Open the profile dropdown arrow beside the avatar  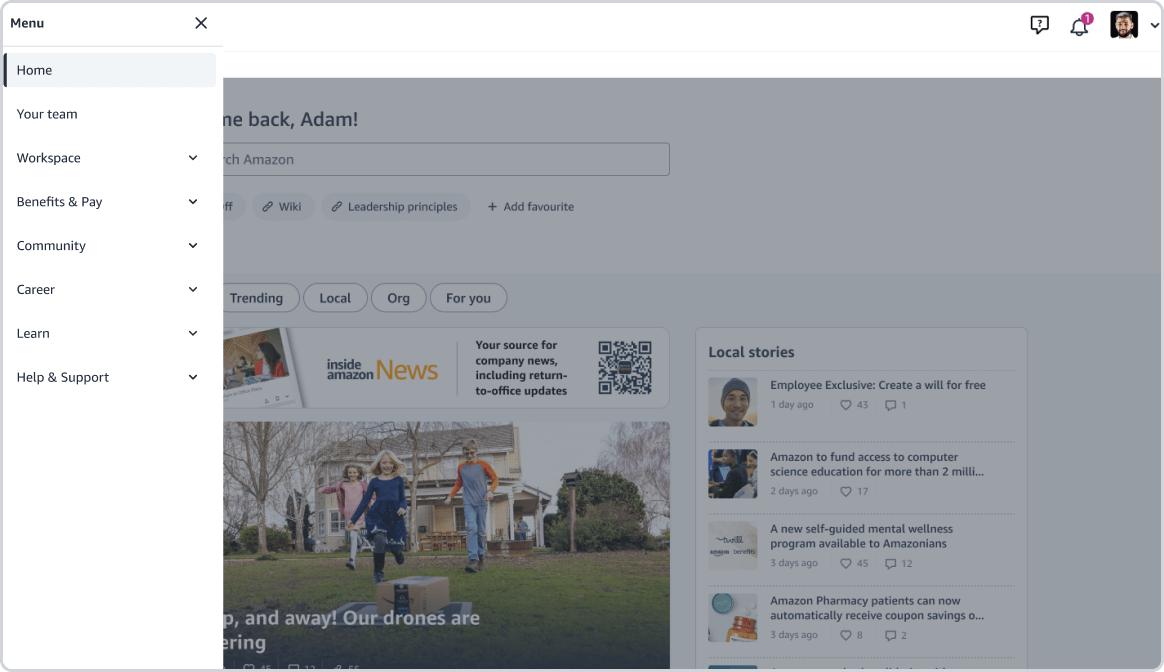pos(1154,26)
